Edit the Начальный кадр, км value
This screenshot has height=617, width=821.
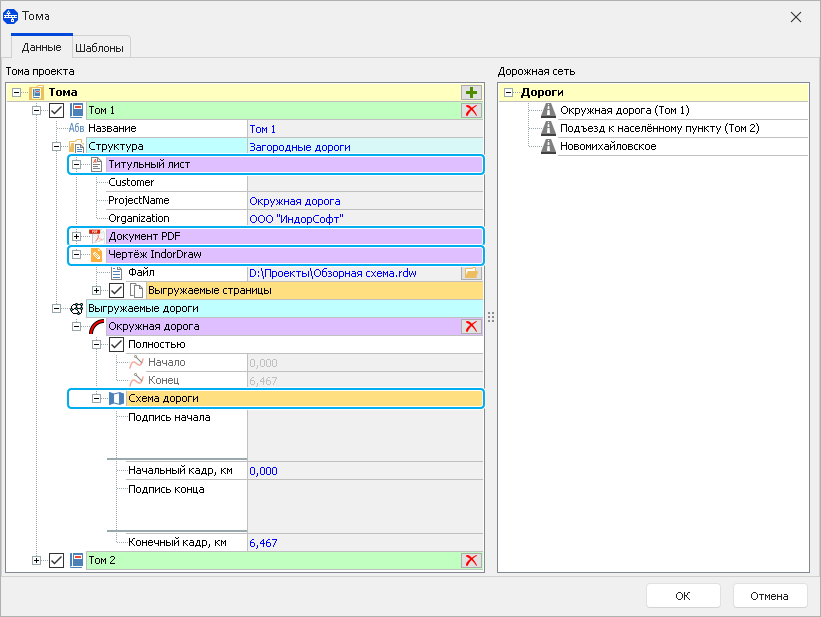[x=365, y=471]
